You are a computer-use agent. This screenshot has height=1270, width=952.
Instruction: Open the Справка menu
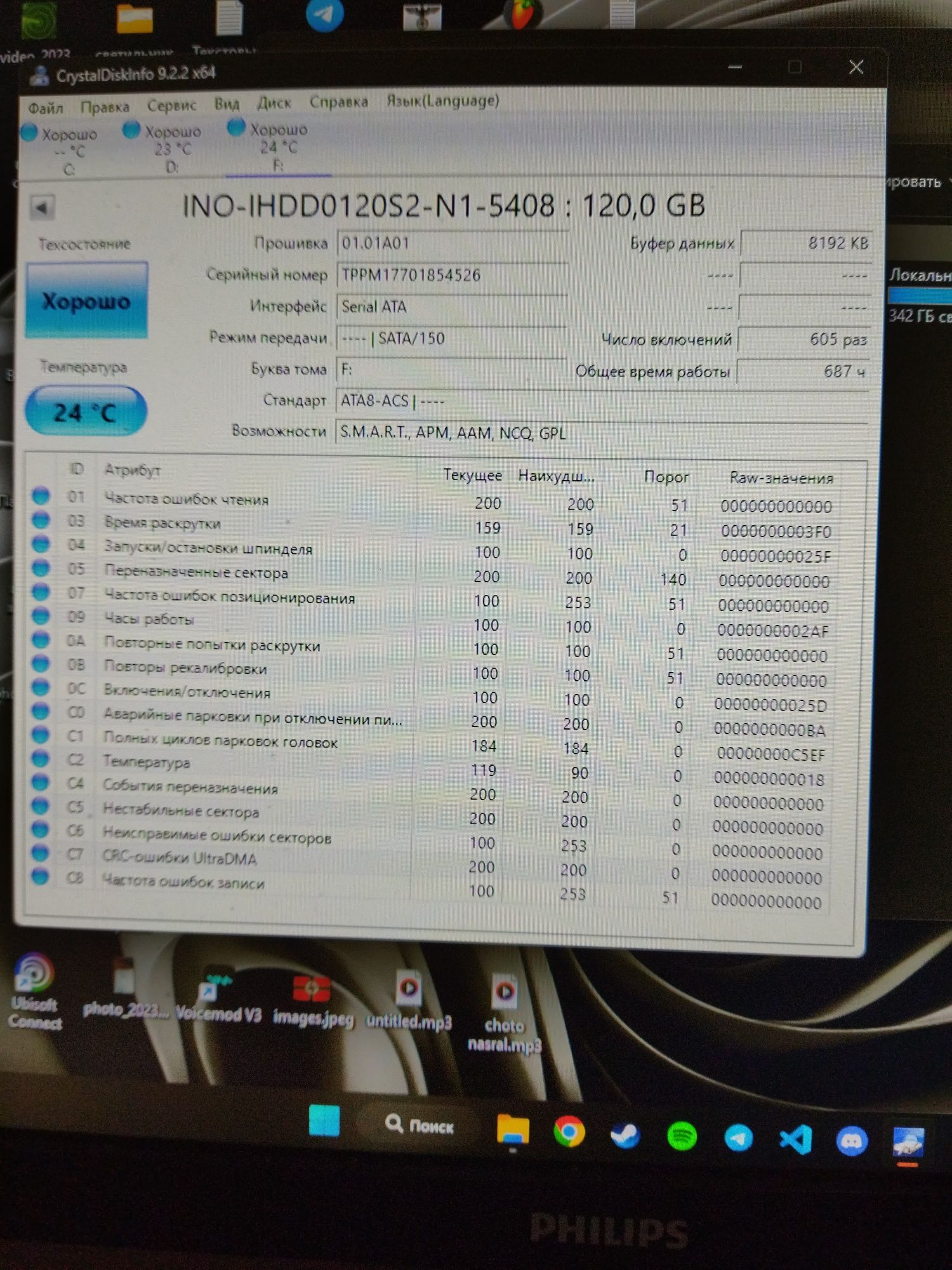pos(338,102)
